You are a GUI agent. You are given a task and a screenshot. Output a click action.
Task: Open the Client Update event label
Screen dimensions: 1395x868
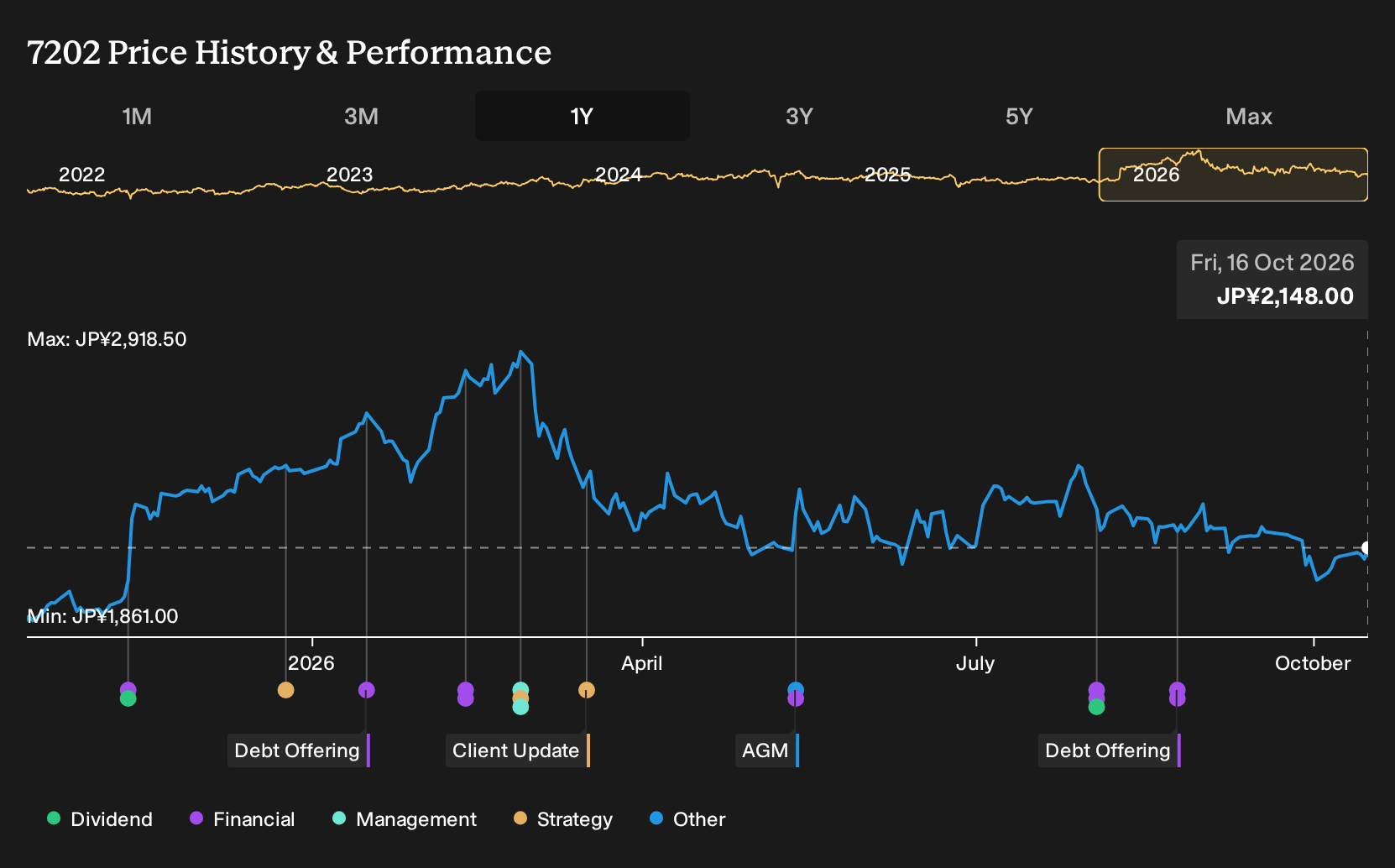[x=518, y=750]
